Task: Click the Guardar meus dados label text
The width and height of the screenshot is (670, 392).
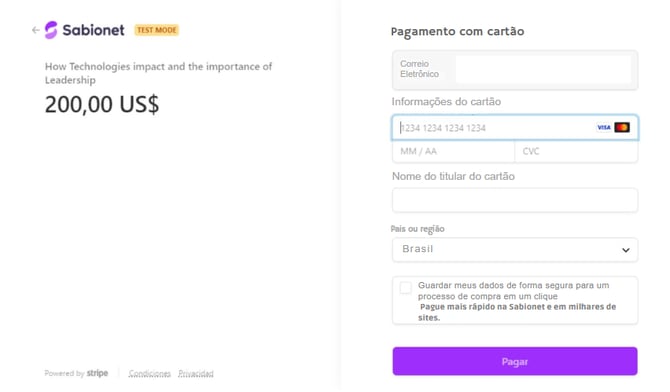Action: pos(513,291)
